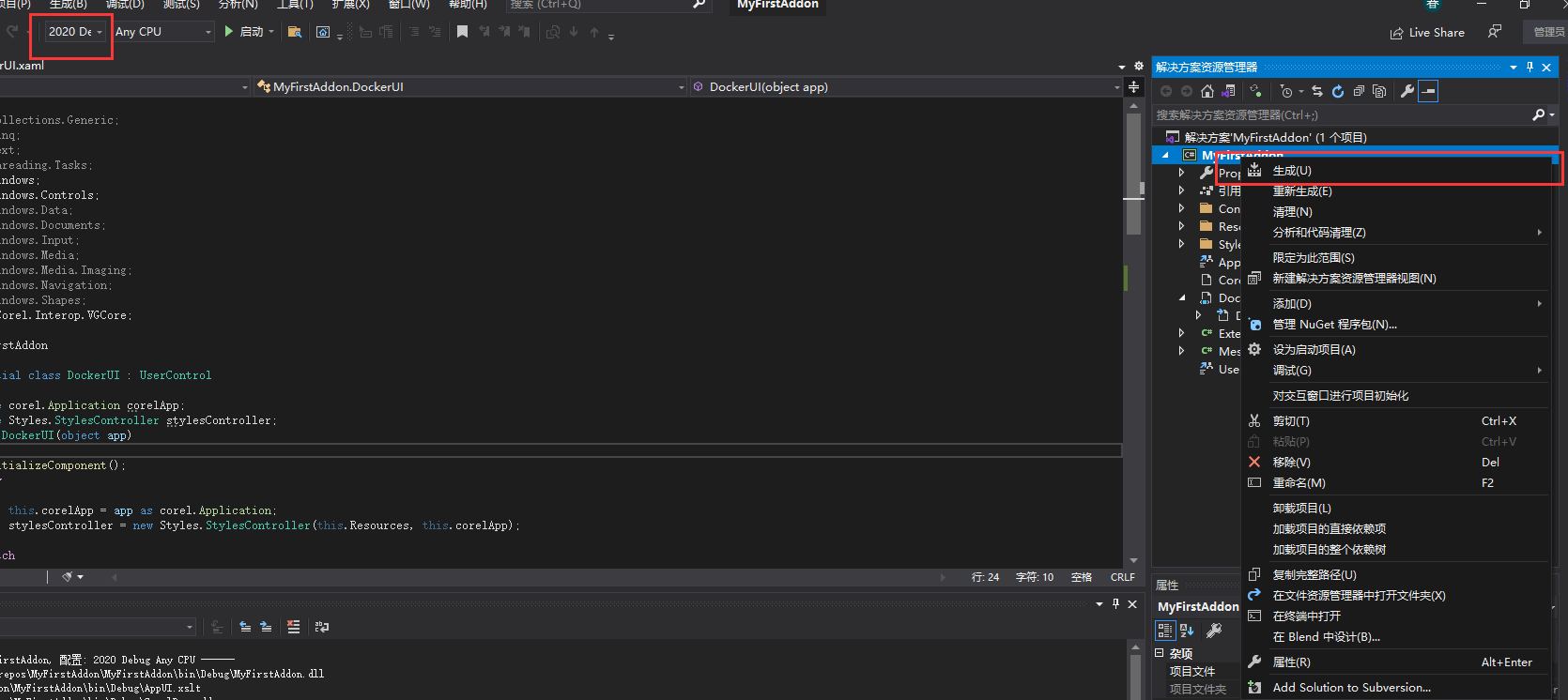Click the alphabetical sort icon in Properties panel
The height and width of the screenshot is (700, 1568).
click(x=1187, y=631)
